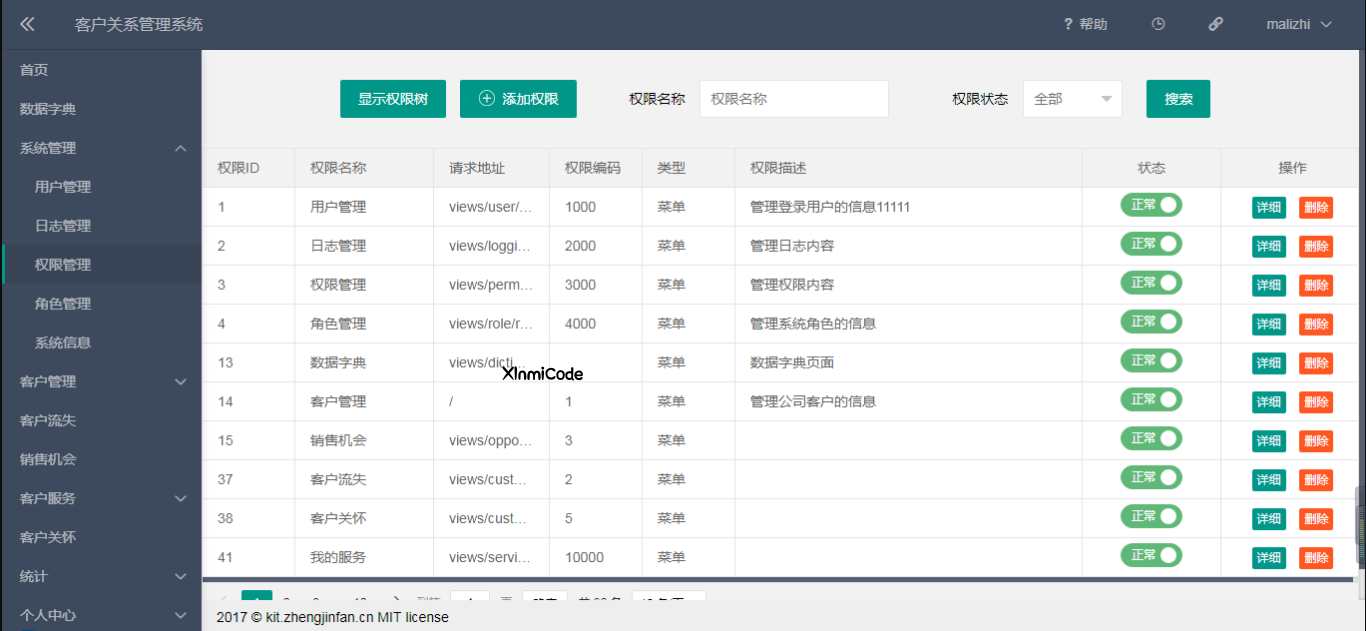Click the delete icon for 客户流失 row
The width and height of the screenshot is (1366, 631).
(x=1315, y=480)
